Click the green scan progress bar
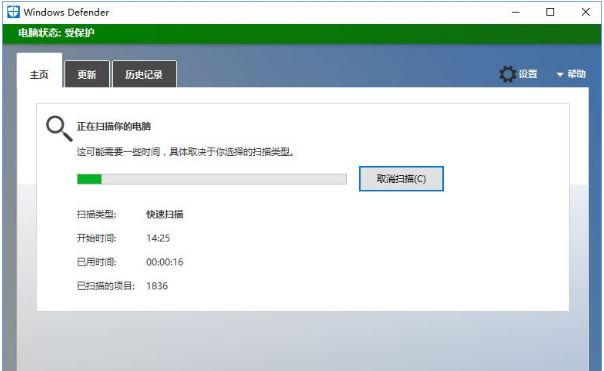 pyautogui.click(x=211, y=179)
